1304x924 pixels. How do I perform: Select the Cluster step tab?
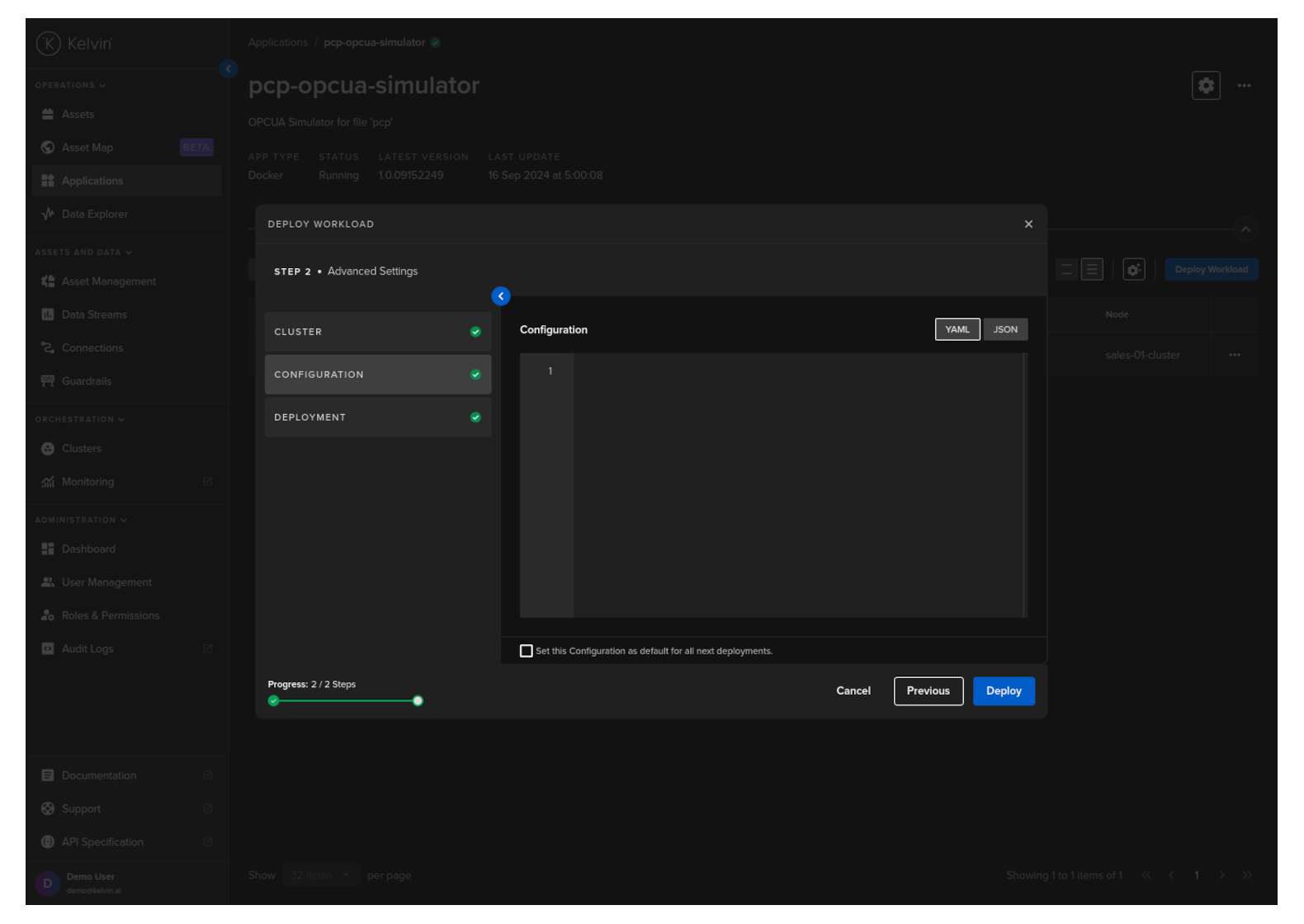377,332
